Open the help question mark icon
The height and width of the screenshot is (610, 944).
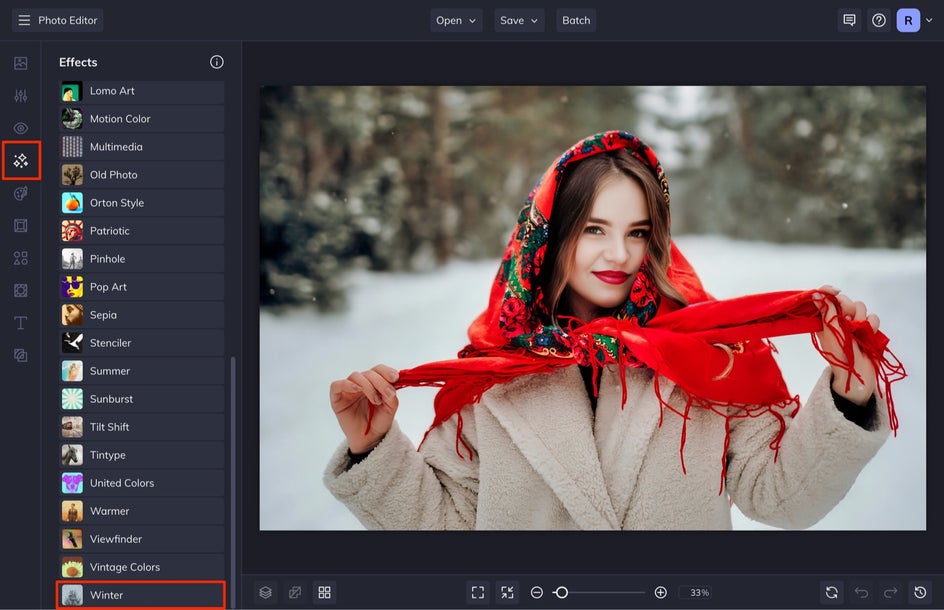[x=879, y=20]
